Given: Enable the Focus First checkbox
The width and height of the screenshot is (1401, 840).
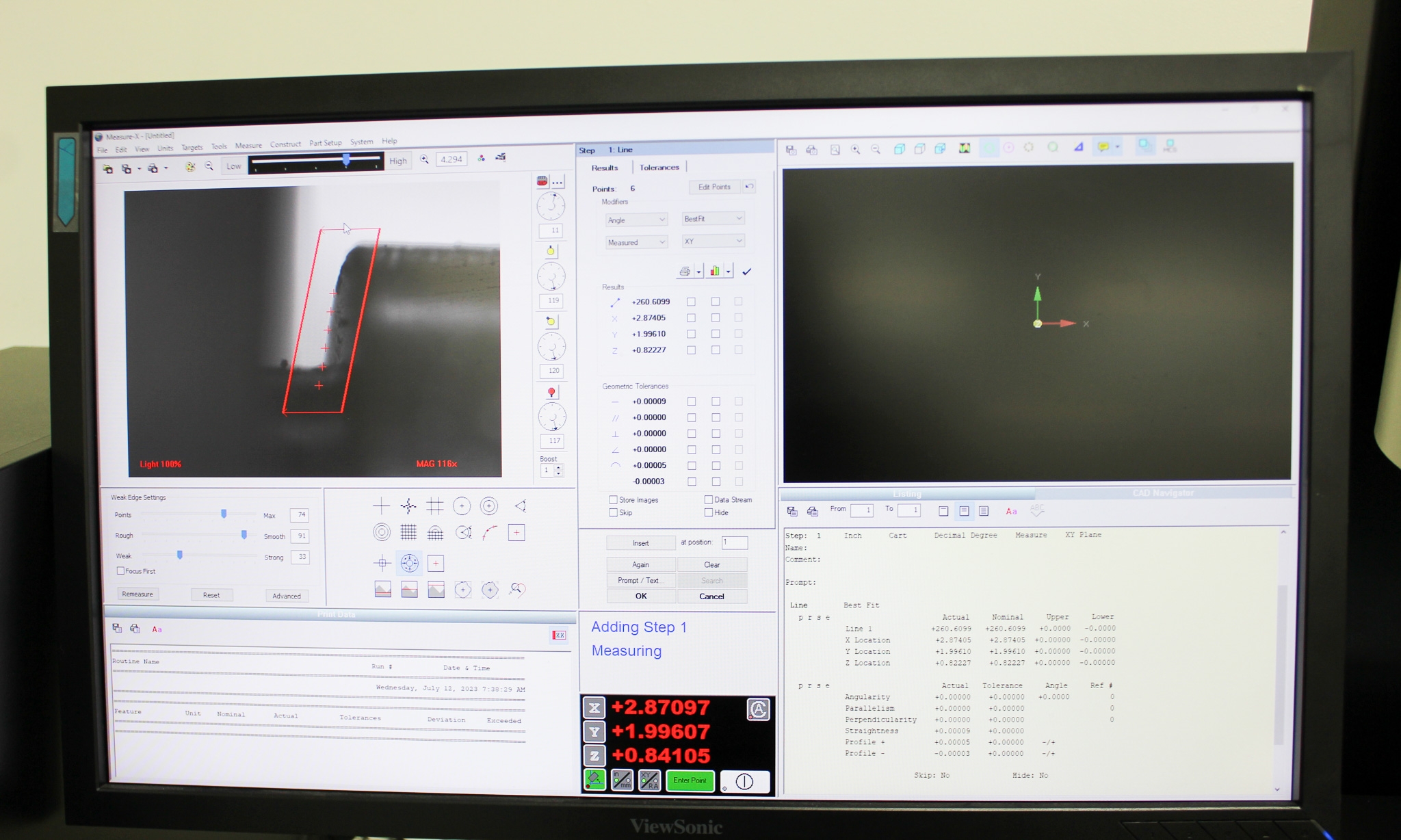Looking at the screenshot, I should [x=121, y=570].
